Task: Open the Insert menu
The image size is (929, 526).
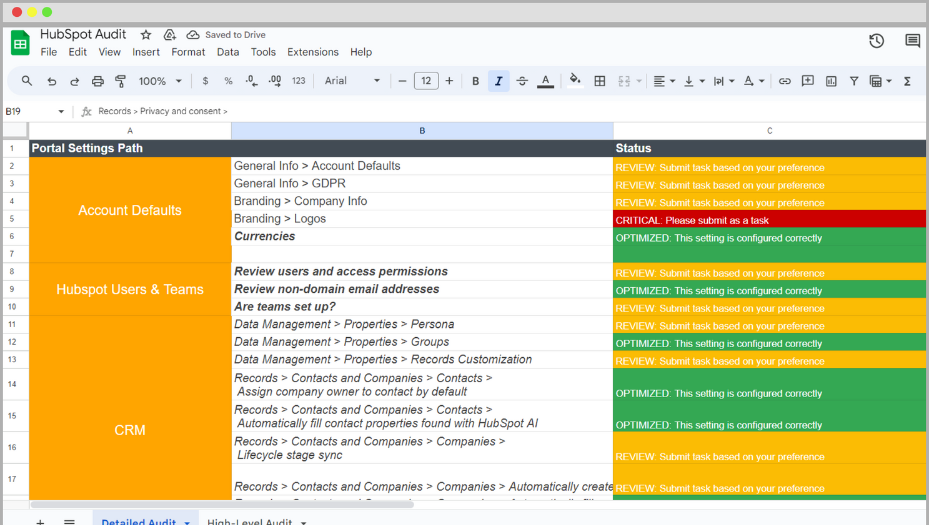Action: click(x=146, y=52)
